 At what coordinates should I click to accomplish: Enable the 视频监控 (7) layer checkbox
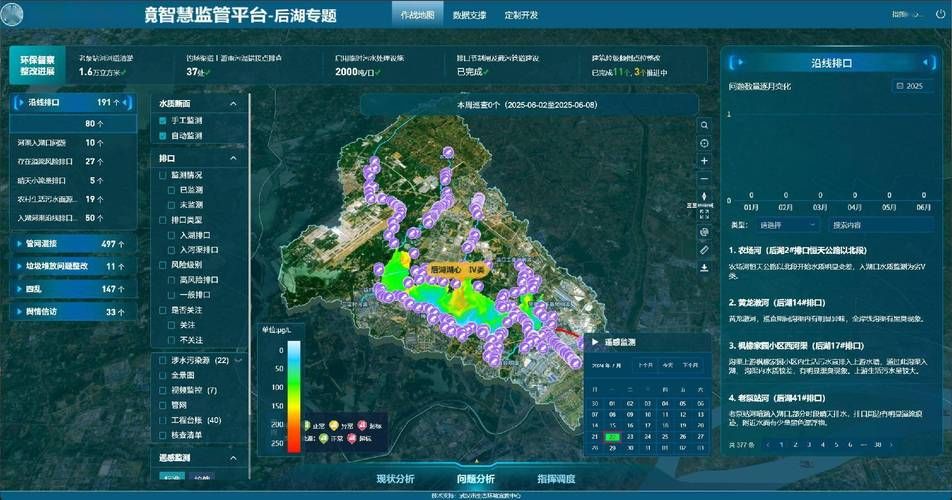[163, 390]
